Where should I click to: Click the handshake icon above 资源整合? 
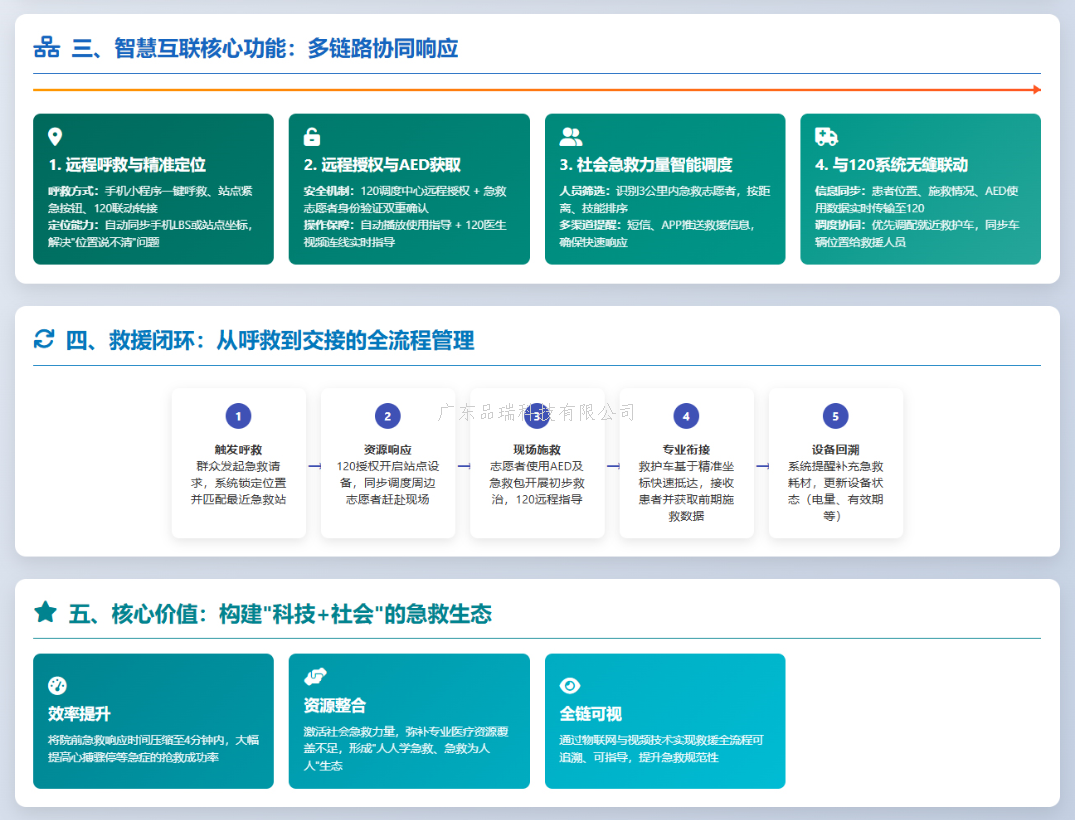[315, 677]
